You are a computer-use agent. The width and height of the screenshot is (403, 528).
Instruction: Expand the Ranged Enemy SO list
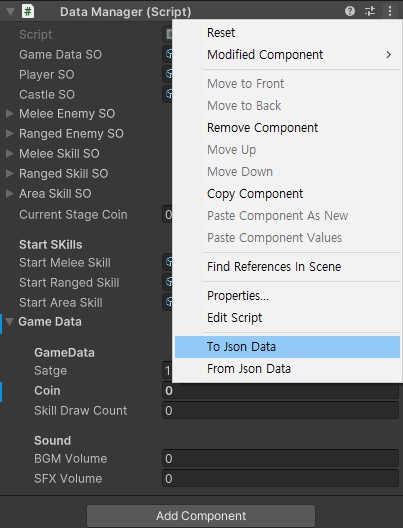click(10, 134)
